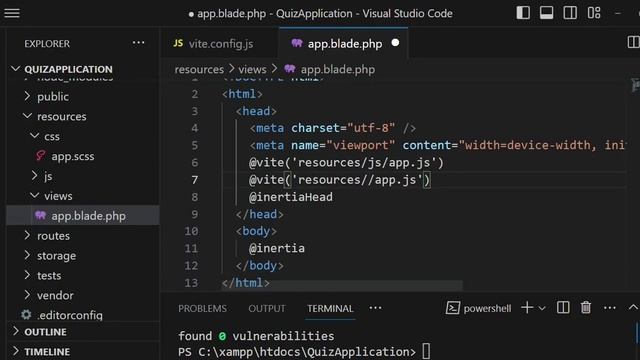The image size is (640, 360).
Task: Click the EXPLORER panel title
Action: 47,44
